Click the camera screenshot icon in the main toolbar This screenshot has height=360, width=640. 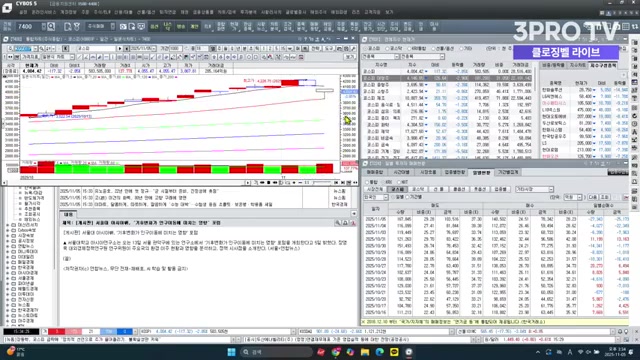[x=123, y=27]
